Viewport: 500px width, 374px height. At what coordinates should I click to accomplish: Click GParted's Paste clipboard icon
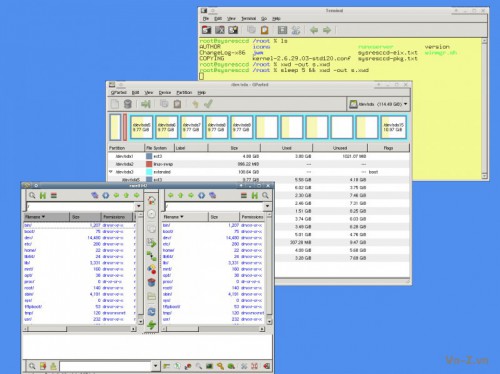[x=177, y=104]
